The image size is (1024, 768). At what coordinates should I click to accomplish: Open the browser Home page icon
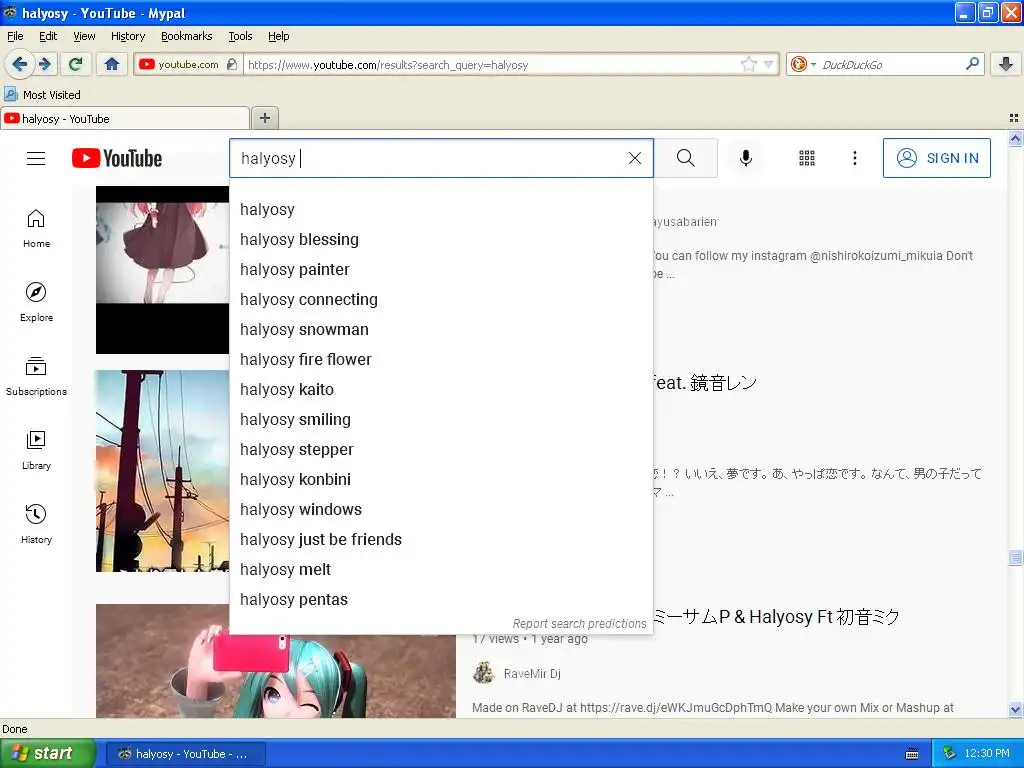tap(112, 64)
